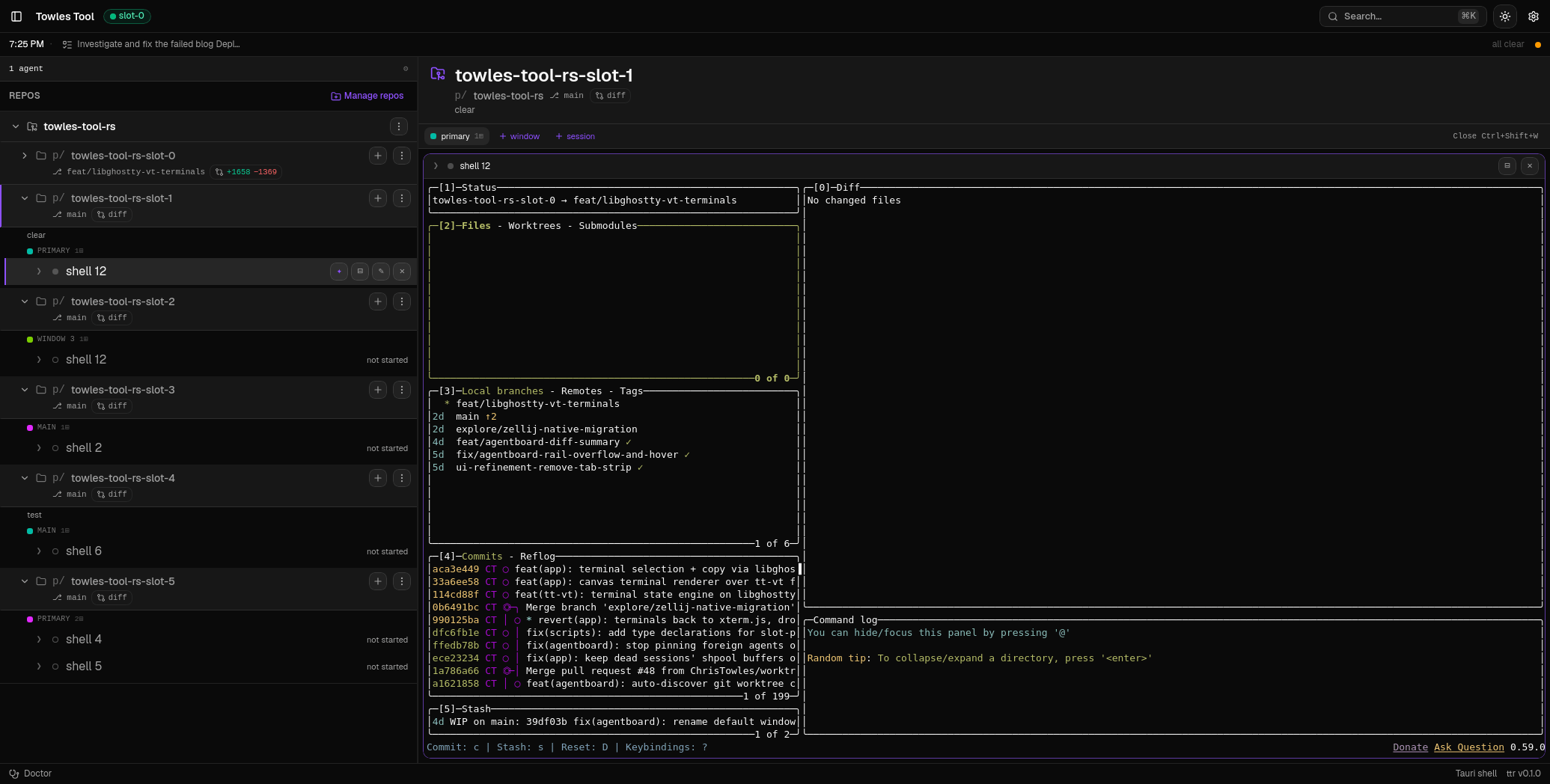
Task: Collapse the towles-tool-rs-slot-4 folder
Action: [x=25, y=478]
